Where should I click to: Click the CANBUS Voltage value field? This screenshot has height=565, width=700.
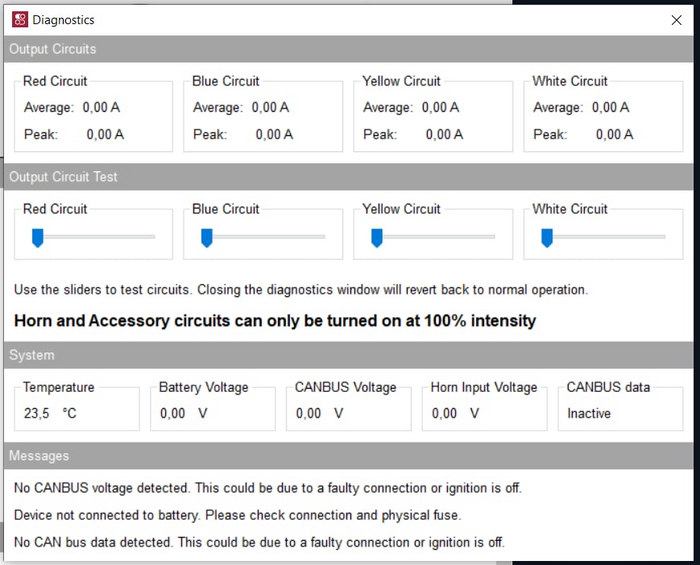[x=319, y=413]
